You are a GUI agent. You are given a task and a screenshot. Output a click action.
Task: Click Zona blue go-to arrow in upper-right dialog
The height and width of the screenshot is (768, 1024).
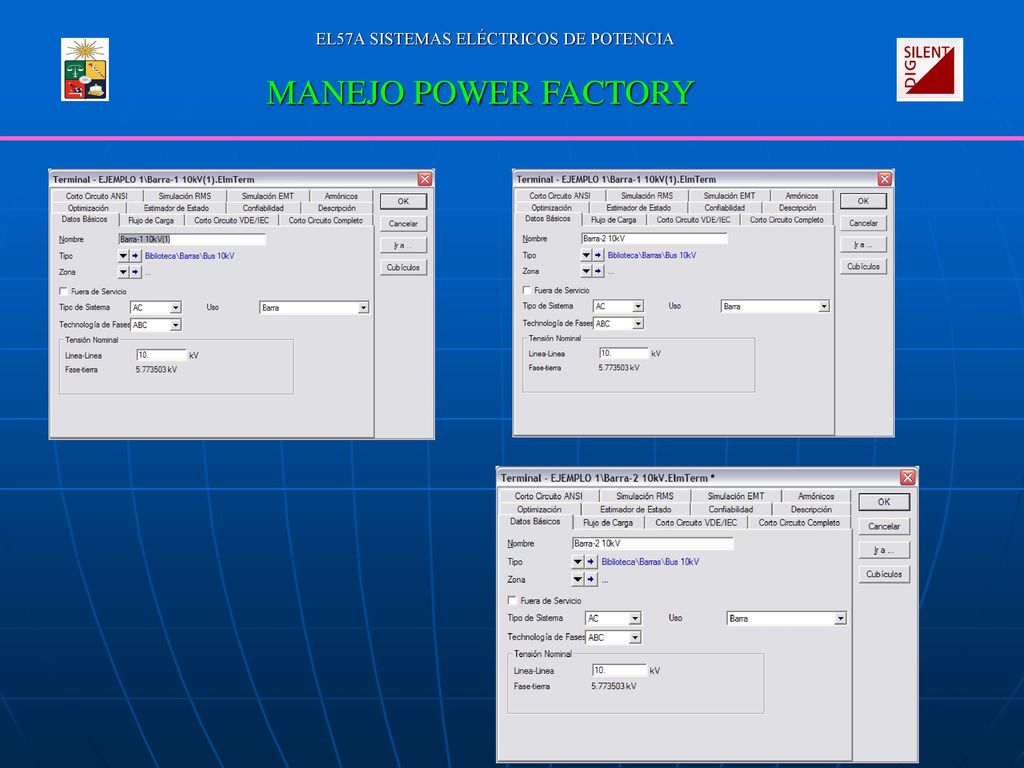tap(598, 271)
